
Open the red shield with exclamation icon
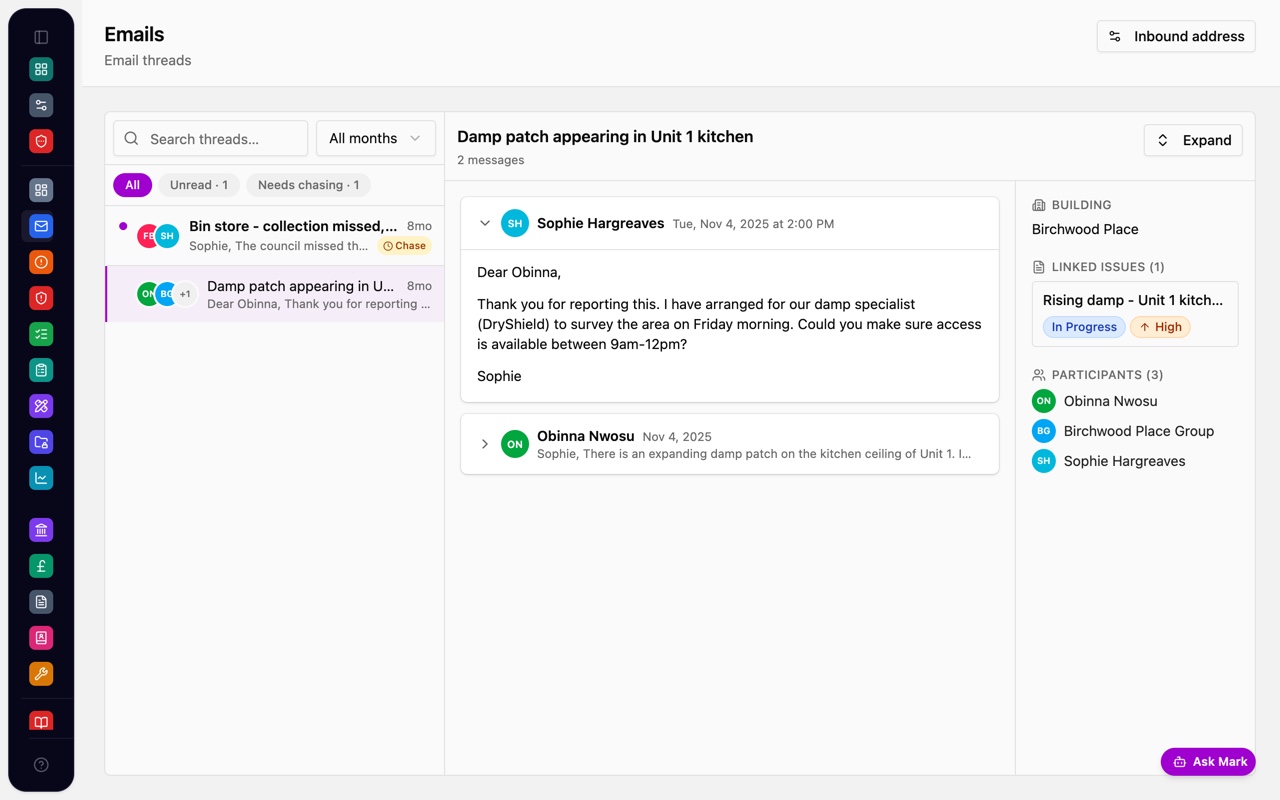pos(41,298)
